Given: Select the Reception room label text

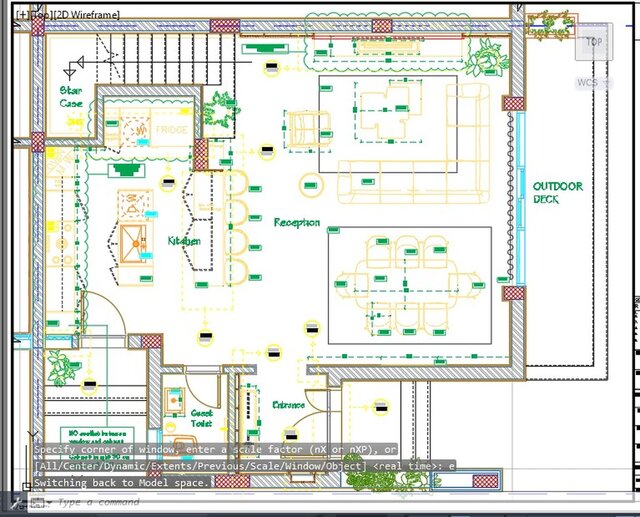Looking at the screenshot, I should click(297, 222).
